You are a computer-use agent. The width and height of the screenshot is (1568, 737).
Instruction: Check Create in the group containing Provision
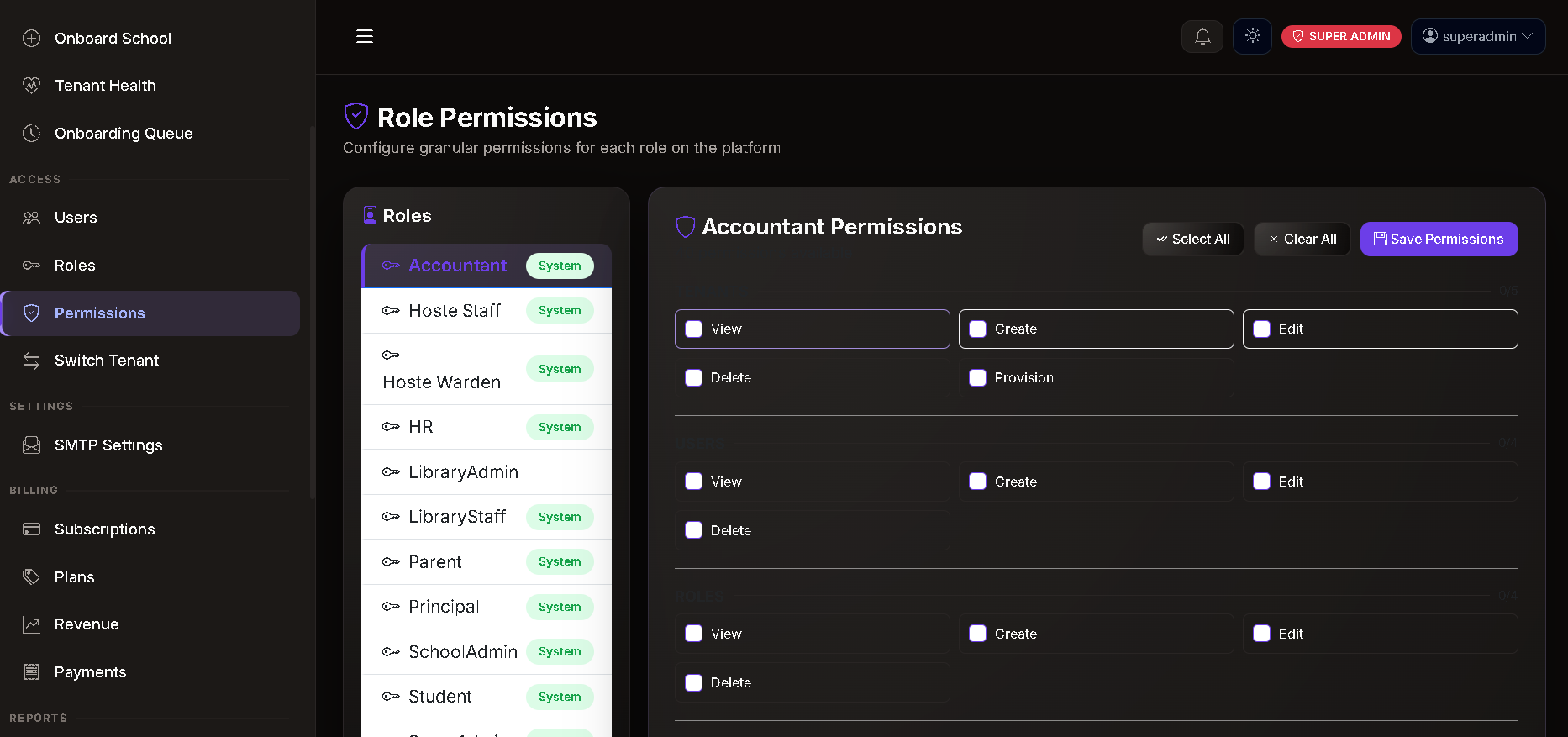977,329
